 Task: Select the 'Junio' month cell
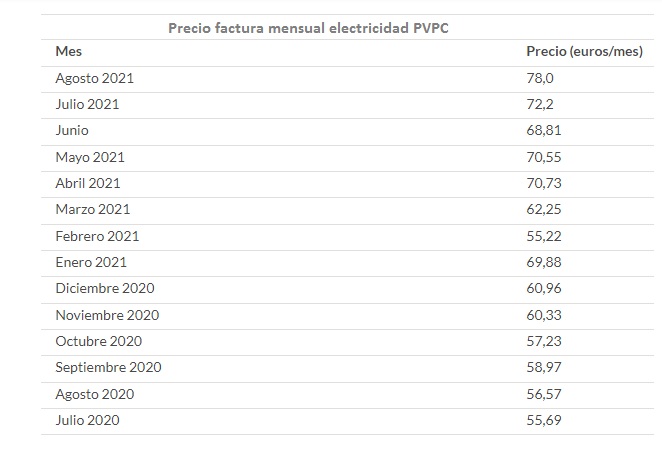73,131
